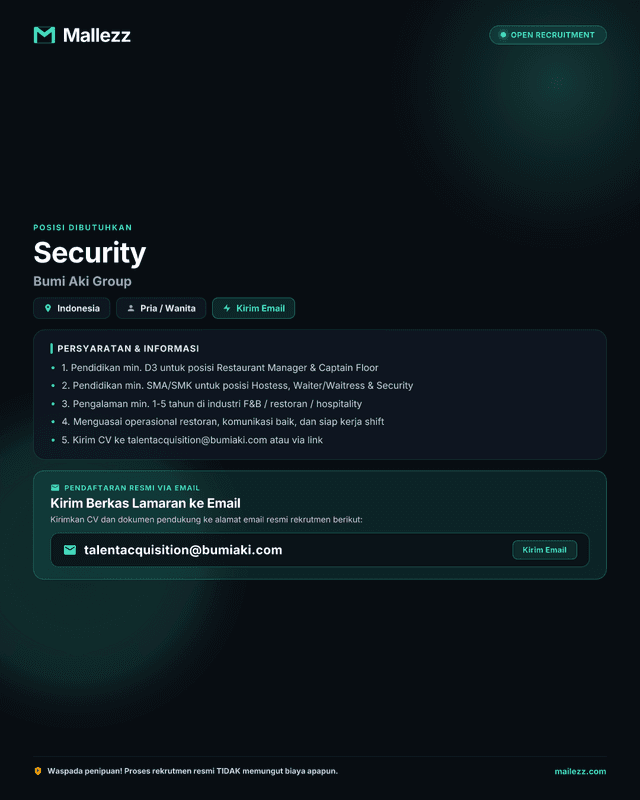
Task: Click the envelope icon beside Pendaftaran Resmi heading
Action: click(55, 488)
